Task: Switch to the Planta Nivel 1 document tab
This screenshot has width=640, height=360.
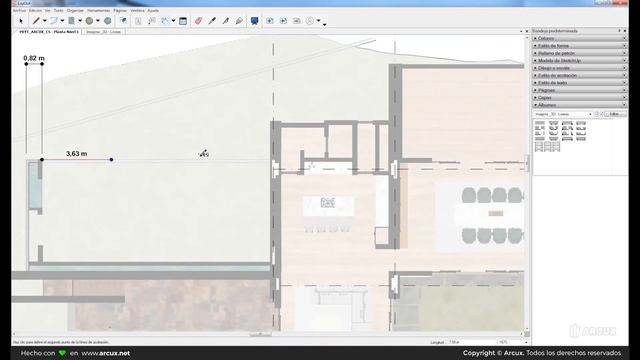Action: [x=49, y=31]
